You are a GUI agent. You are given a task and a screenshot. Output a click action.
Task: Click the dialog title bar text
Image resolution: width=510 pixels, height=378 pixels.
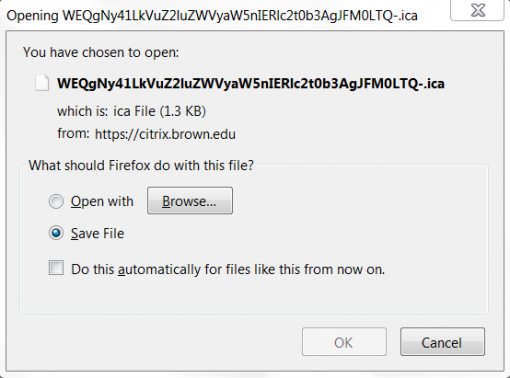pyautogui.click(x=212, y=15)
